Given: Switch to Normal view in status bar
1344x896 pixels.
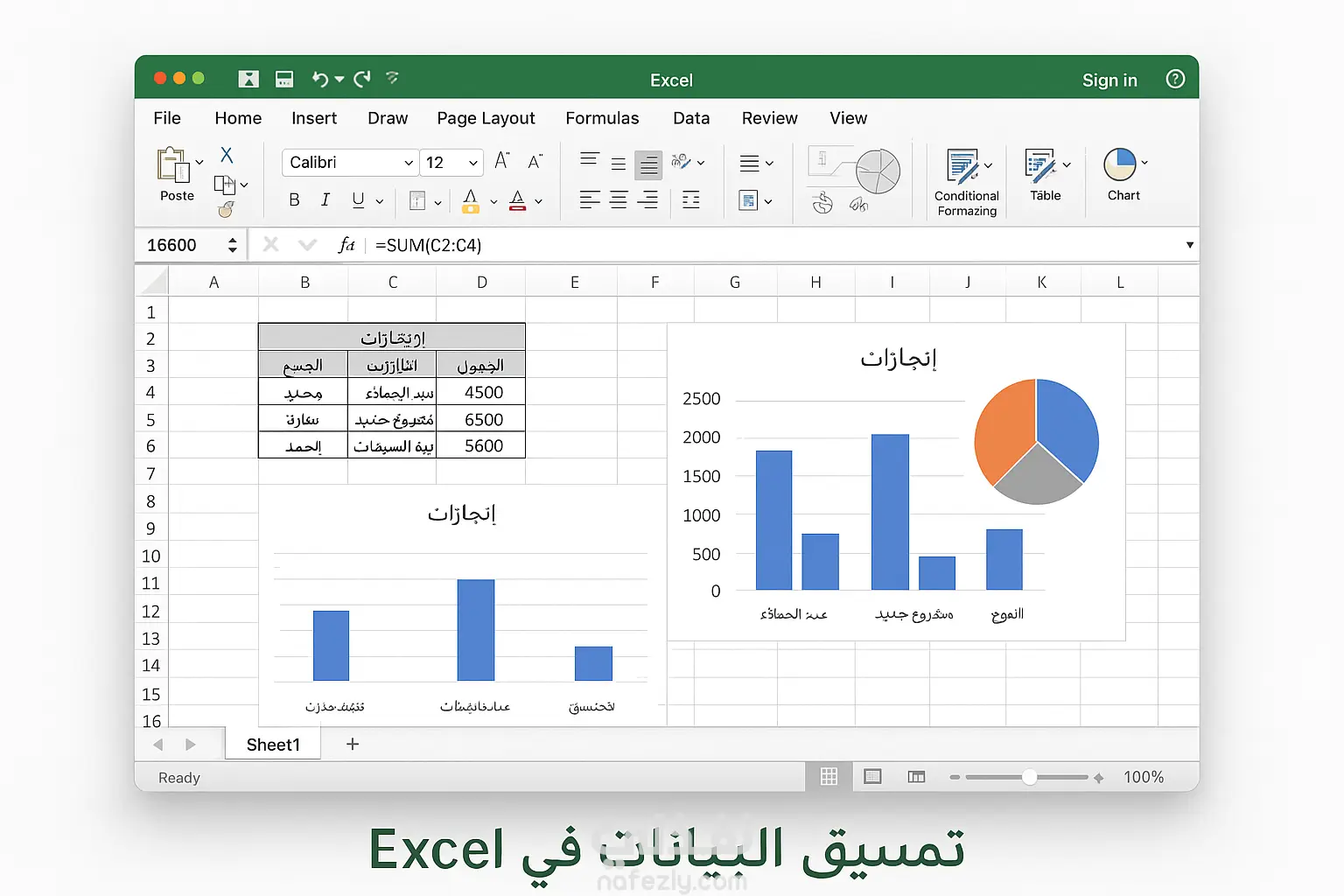Looking at the screenshot, I should point(829,776).
